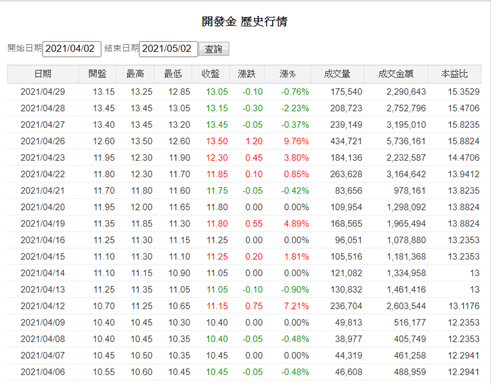Click the 成交金額 column header

[396, 74]
